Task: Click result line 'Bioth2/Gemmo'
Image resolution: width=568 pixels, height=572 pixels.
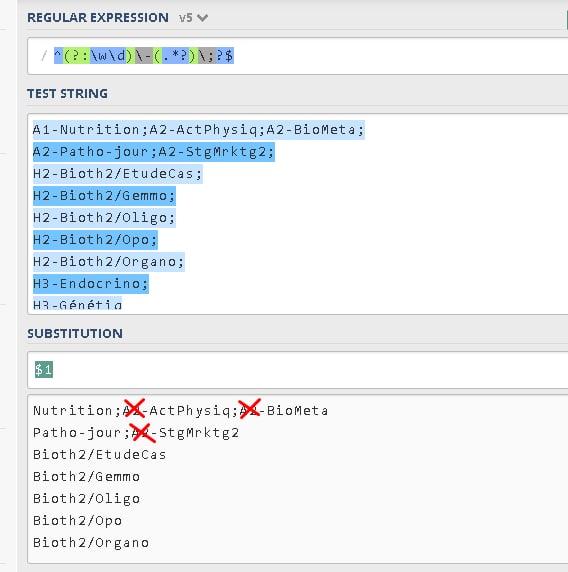Action: click(x=86, y=477)
